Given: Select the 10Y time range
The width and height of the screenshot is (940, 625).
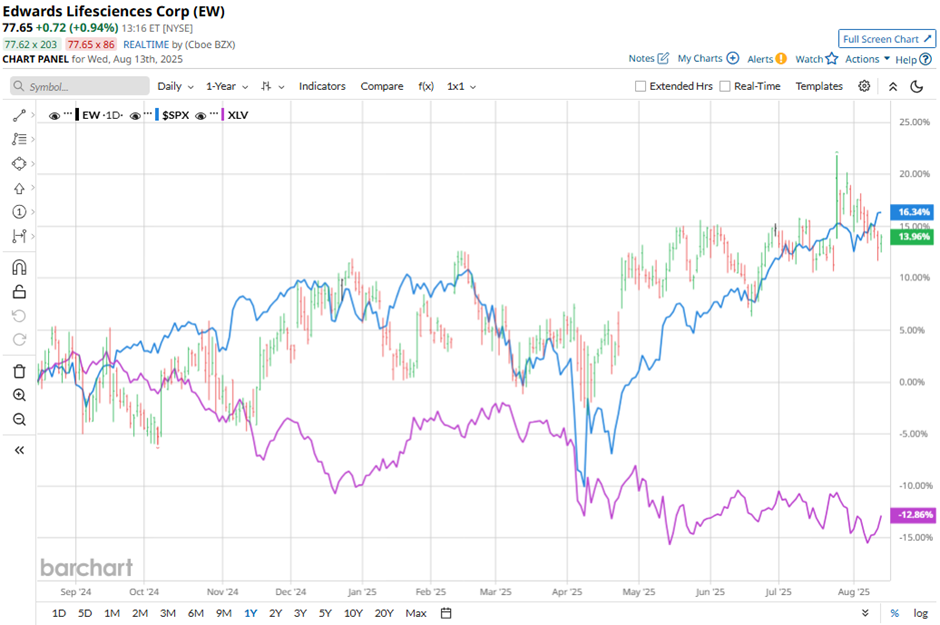Looking at the screenshot, I should tap(353, 613).
